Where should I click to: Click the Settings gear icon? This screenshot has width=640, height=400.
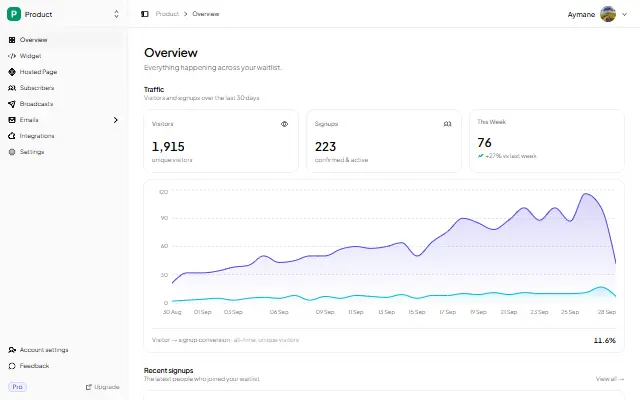(12, 152)
